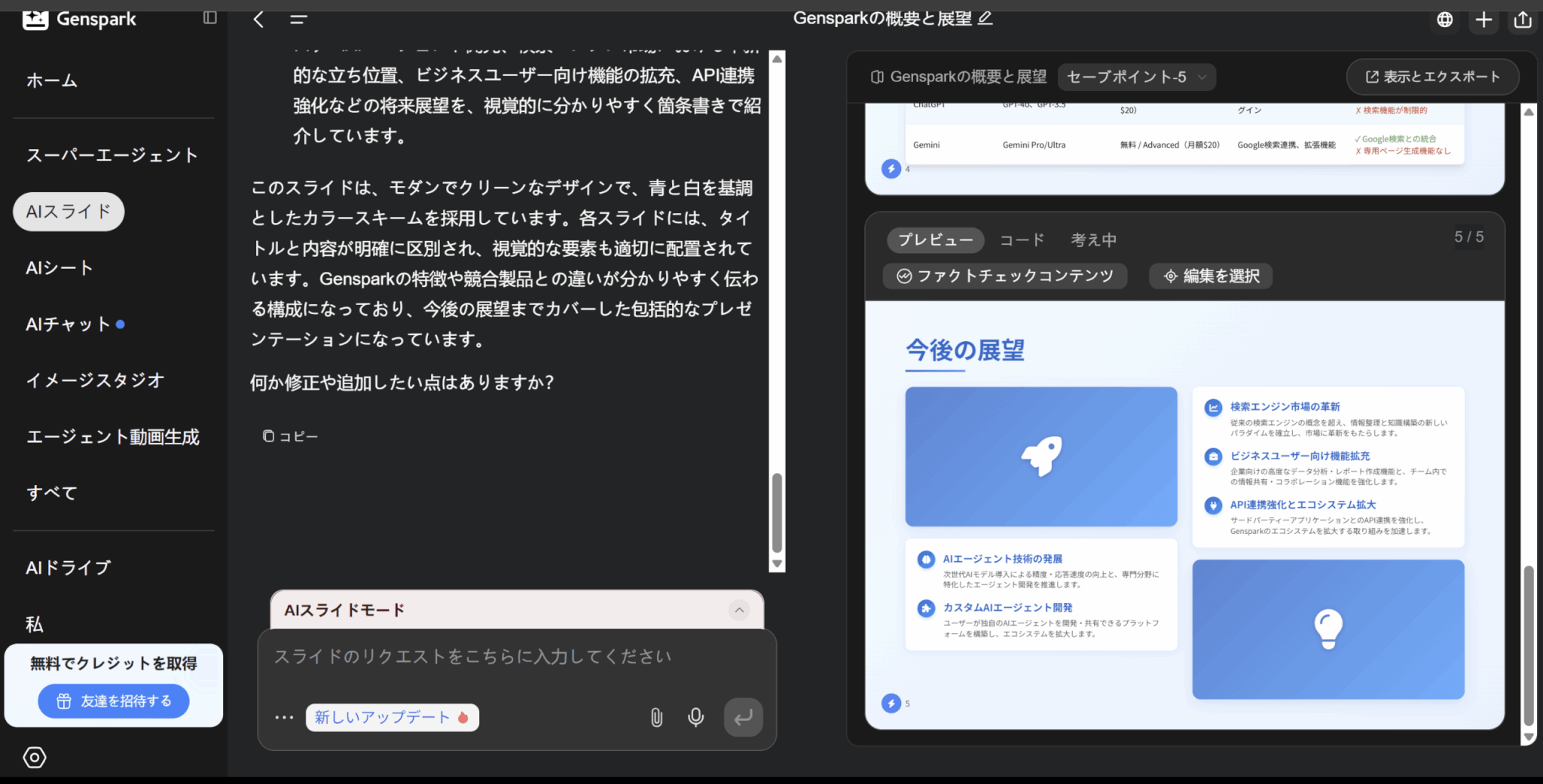1543x784 pixels.
Task: Click the rocket image card
Action: tap(1041, 456)
